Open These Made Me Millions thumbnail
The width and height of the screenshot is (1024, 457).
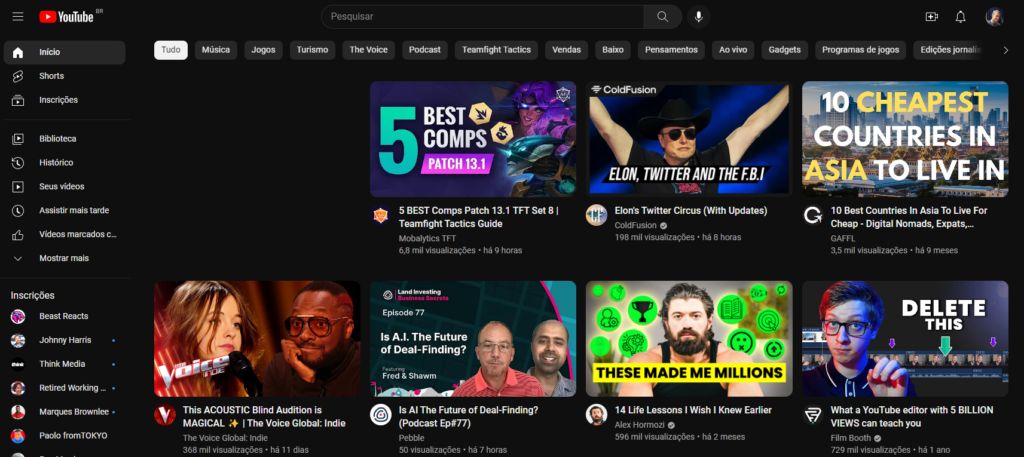pyautogui.click(x=689, y=339)
